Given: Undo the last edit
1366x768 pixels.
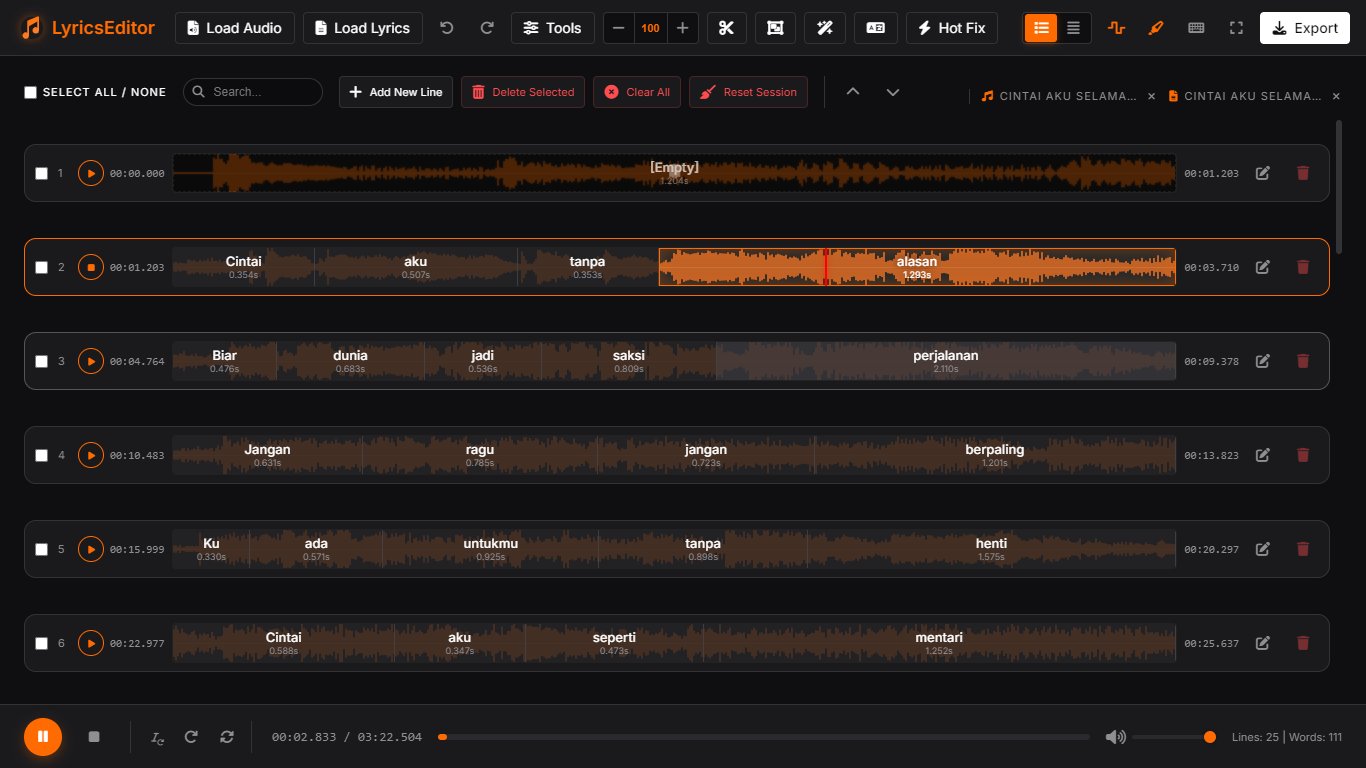Looking at the screenshot, I should (447, 28).
